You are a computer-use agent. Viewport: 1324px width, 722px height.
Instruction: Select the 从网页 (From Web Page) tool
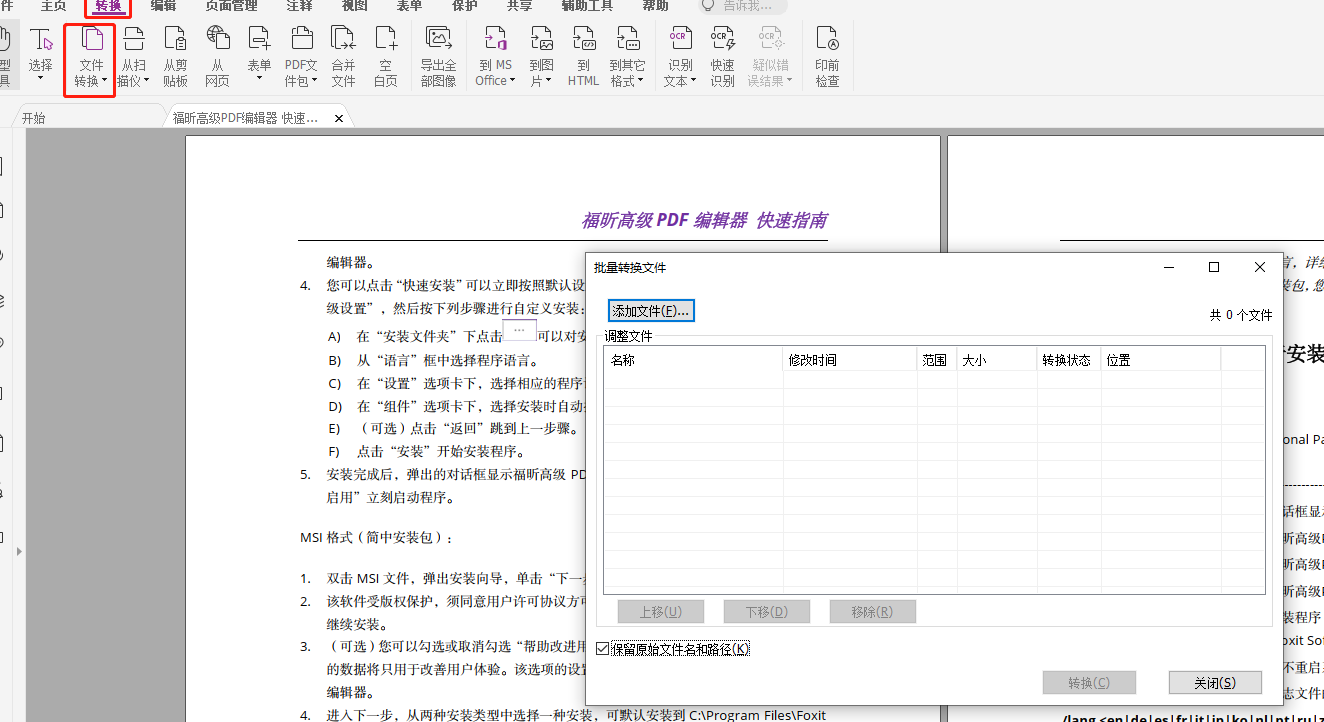(x=217, y=57)
